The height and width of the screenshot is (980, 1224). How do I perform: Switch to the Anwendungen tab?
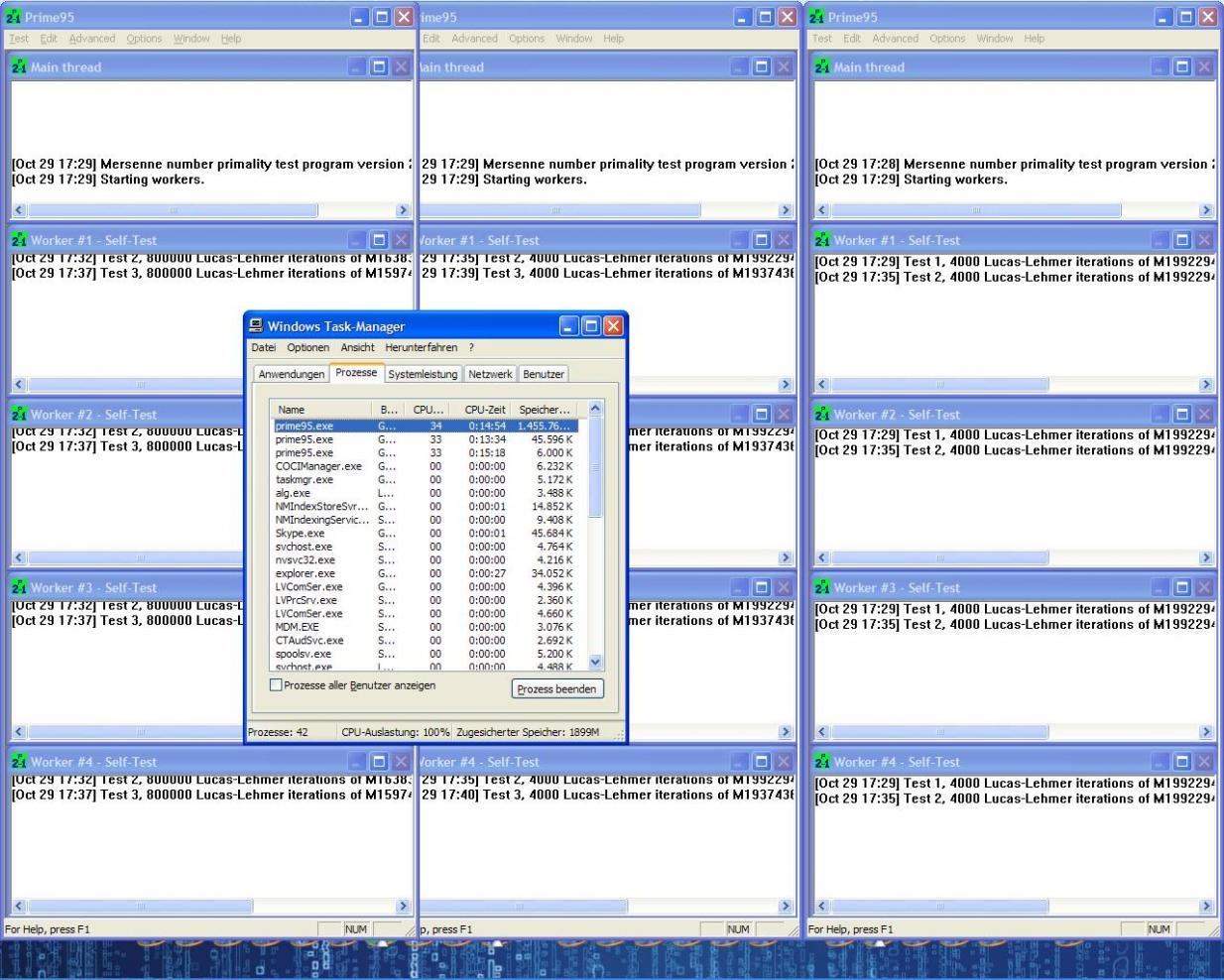[292, 374]
